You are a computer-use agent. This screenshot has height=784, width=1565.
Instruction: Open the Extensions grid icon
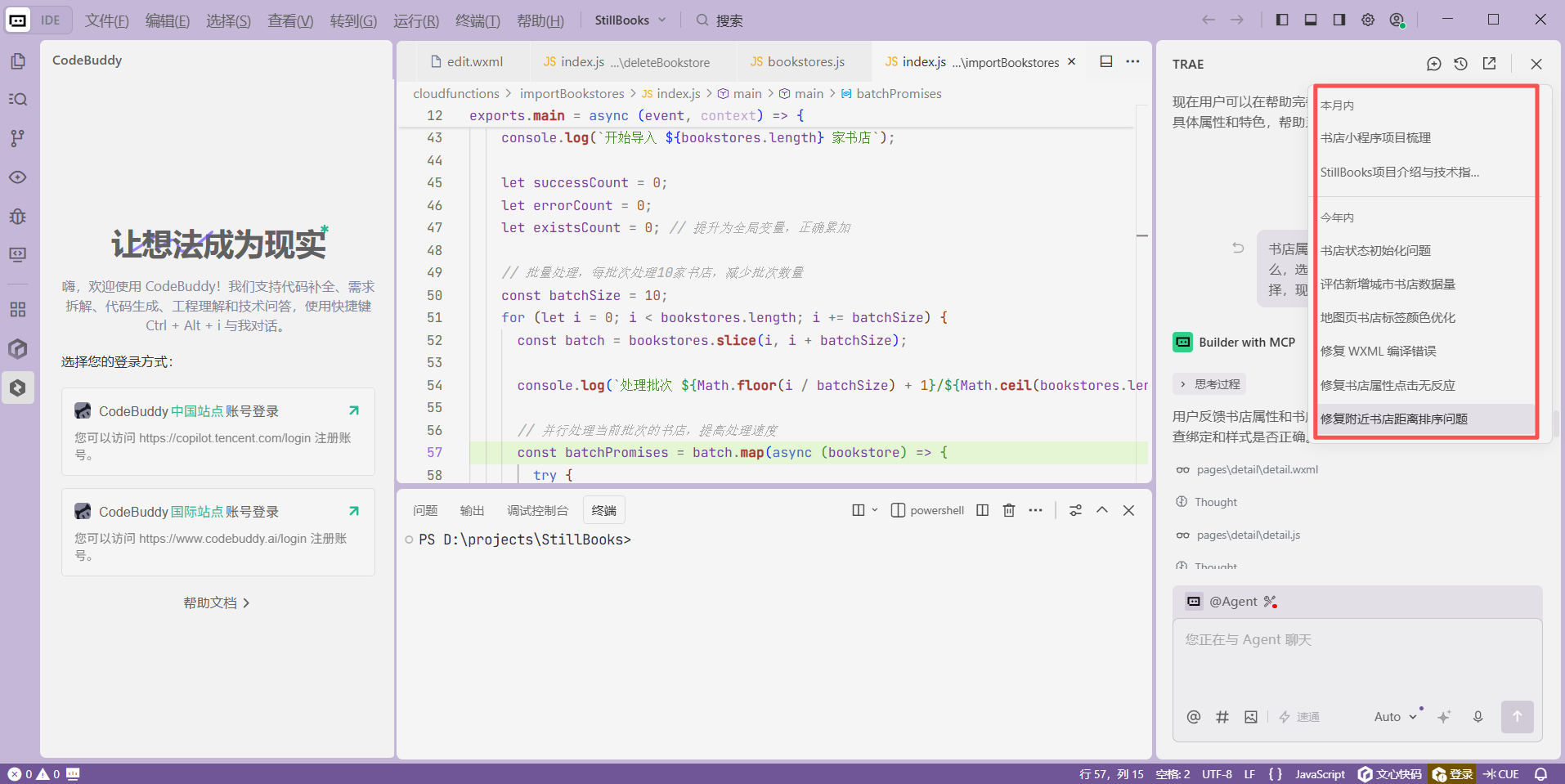(18, 309)
